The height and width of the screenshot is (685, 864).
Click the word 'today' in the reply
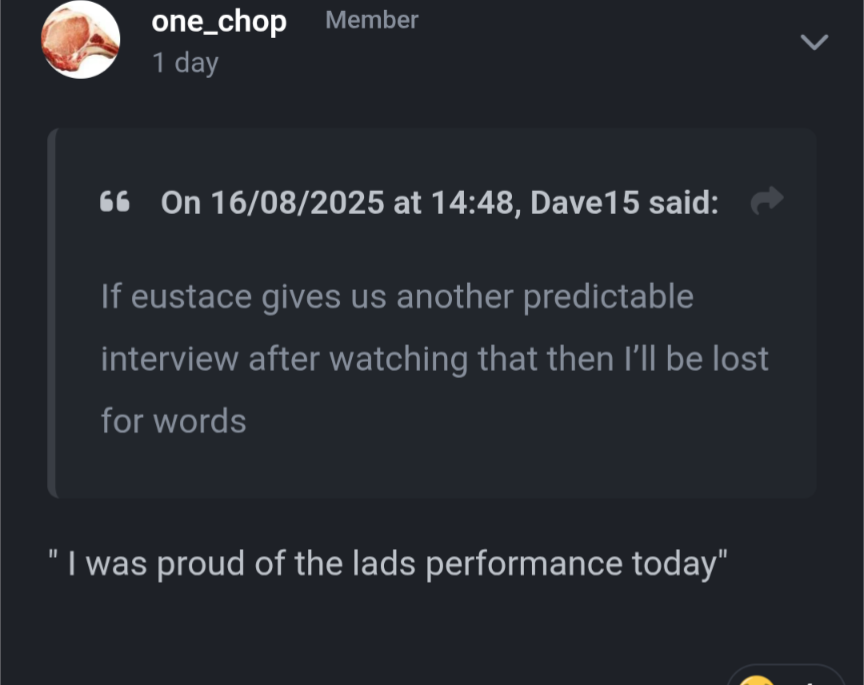click(674, 564)
